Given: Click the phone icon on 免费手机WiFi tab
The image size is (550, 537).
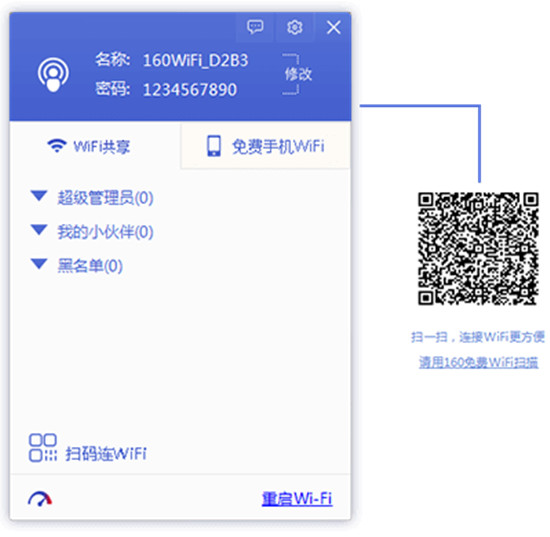Looking at the screenshot, I should (214, 146).
